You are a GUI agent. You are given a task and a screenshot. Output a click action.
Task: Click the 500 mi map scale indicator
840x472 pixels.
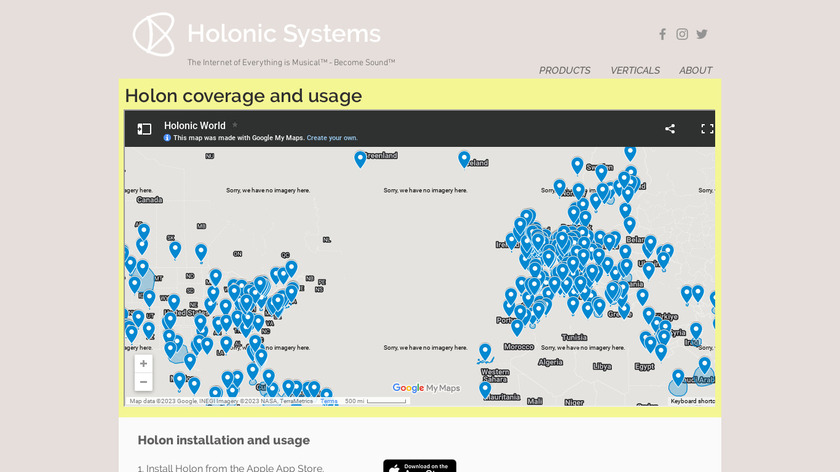375,401
